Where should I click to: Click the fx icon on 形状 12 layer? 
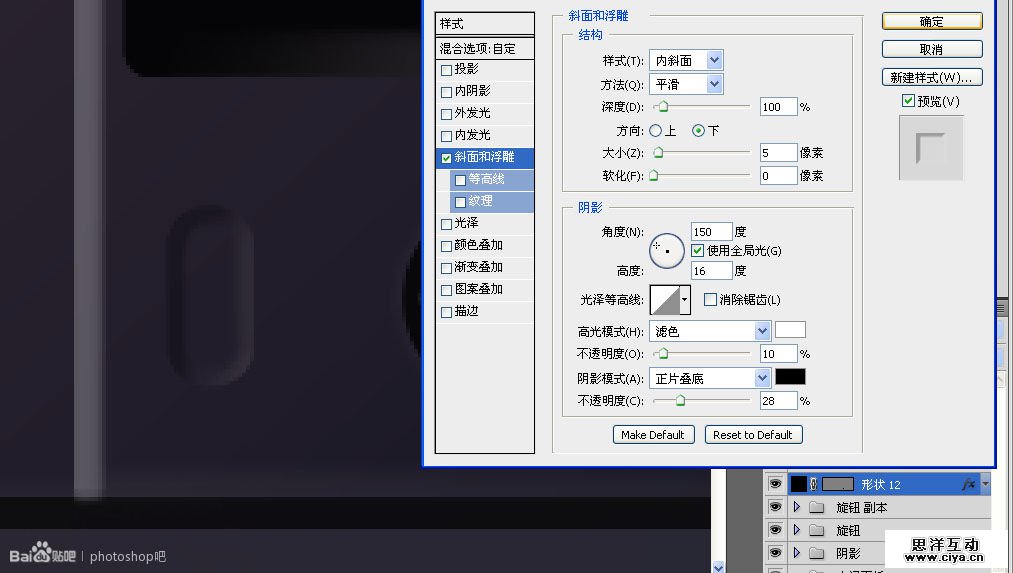point(968,484)
